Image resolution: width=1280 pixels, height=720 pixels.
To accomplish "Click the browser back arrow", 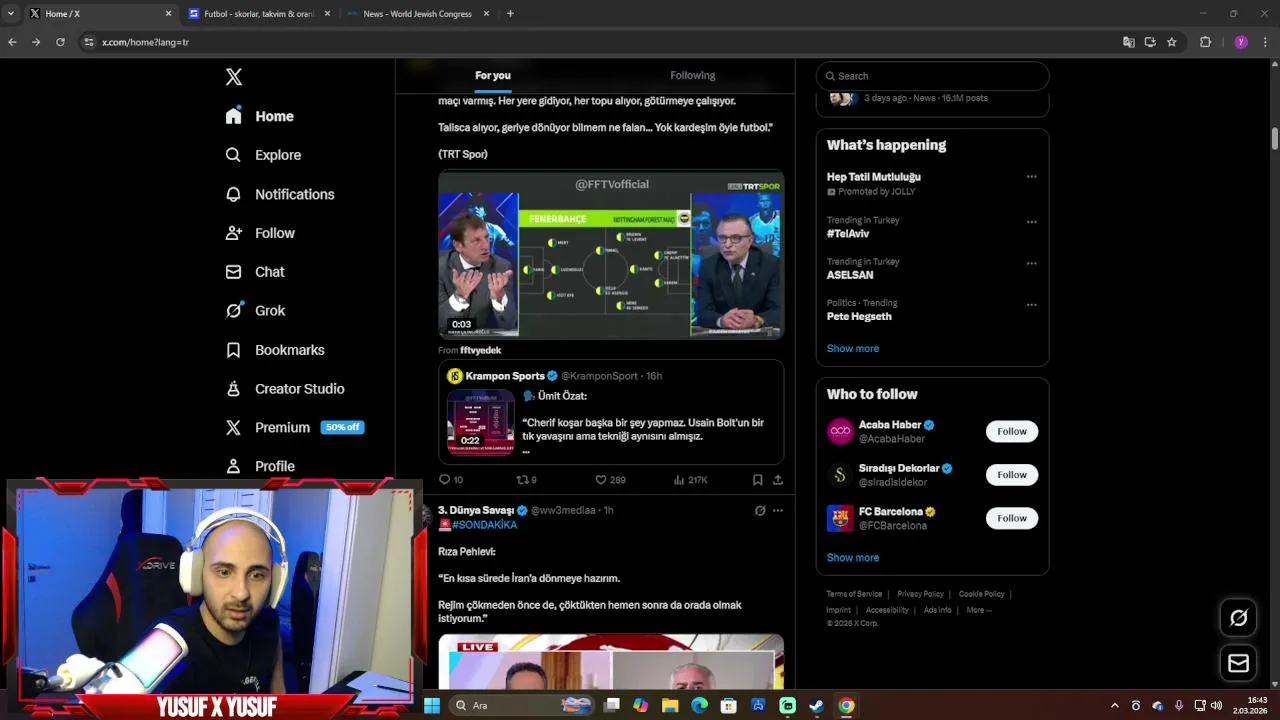I will (x=12, y=42).
